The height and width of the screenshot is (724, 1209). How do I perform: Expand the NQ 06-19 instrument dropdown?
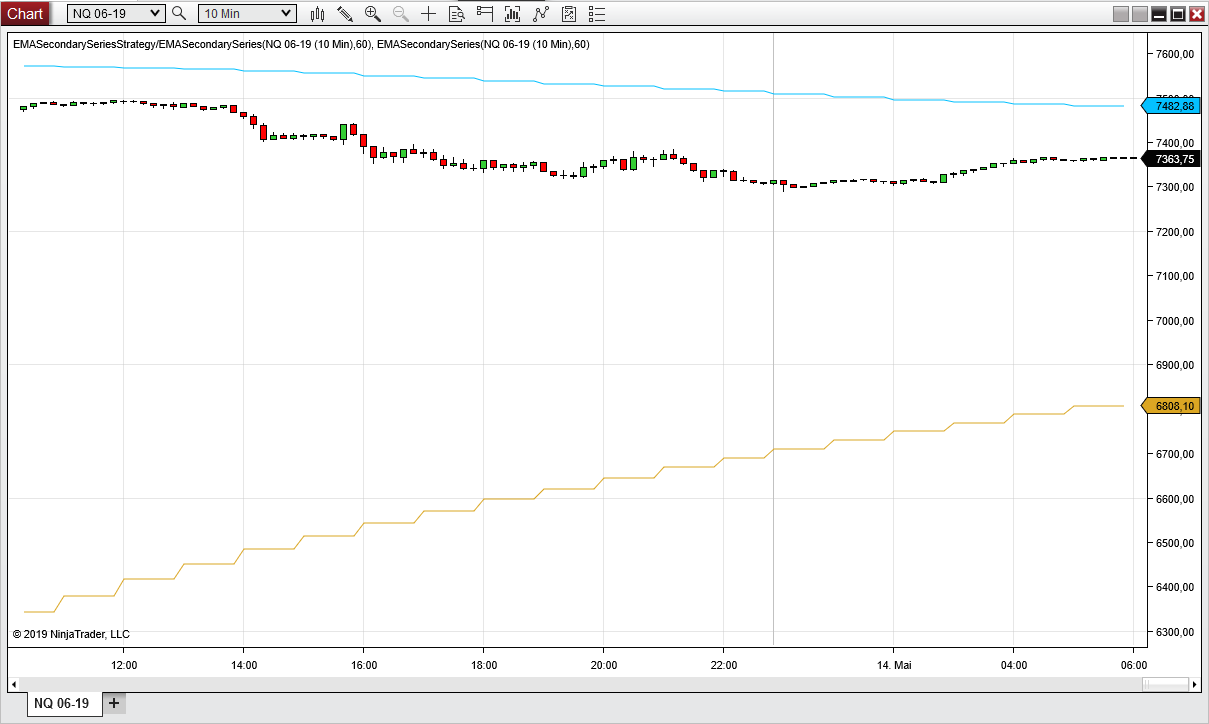115,13
